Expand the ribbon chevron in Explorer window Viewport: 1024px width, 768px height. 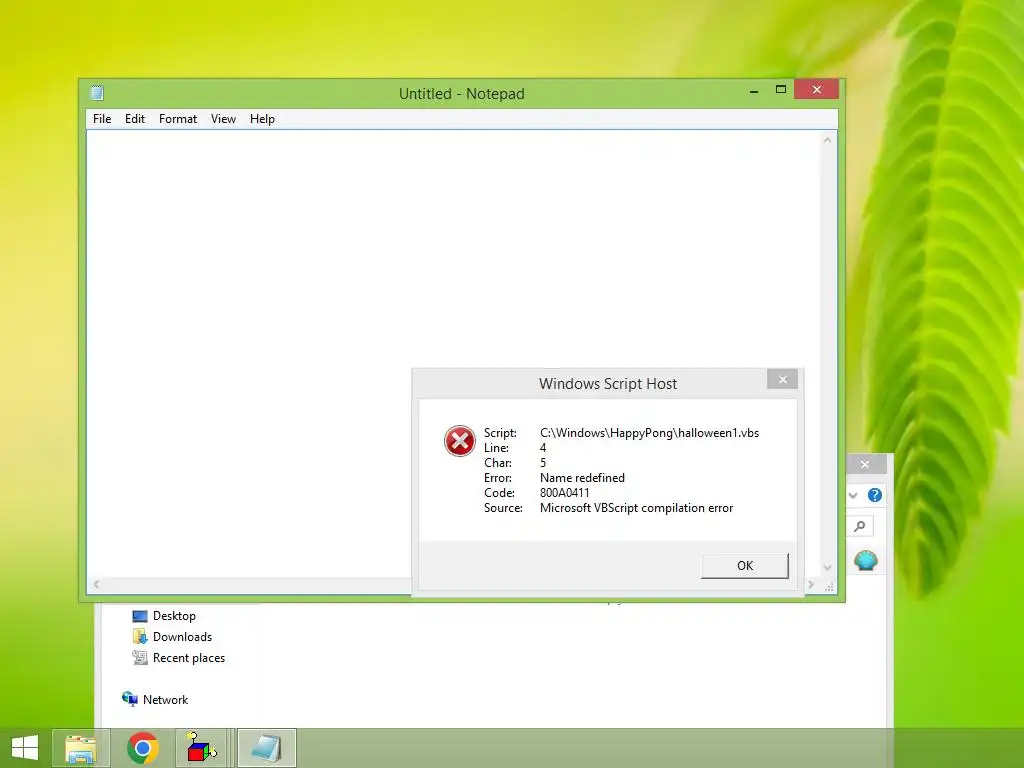coord(853,495)
